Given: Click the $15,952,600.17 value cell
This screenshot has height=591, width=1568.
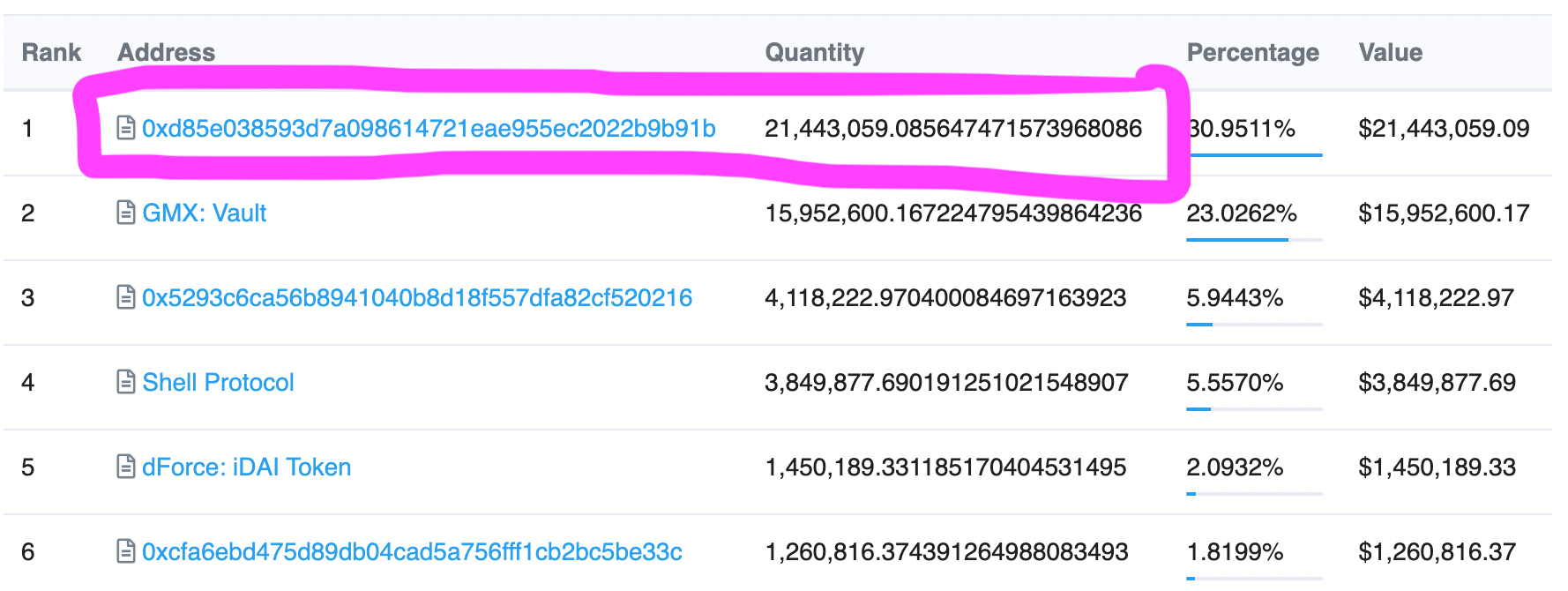Looking at the screenshot, I should coord(1443,213).
